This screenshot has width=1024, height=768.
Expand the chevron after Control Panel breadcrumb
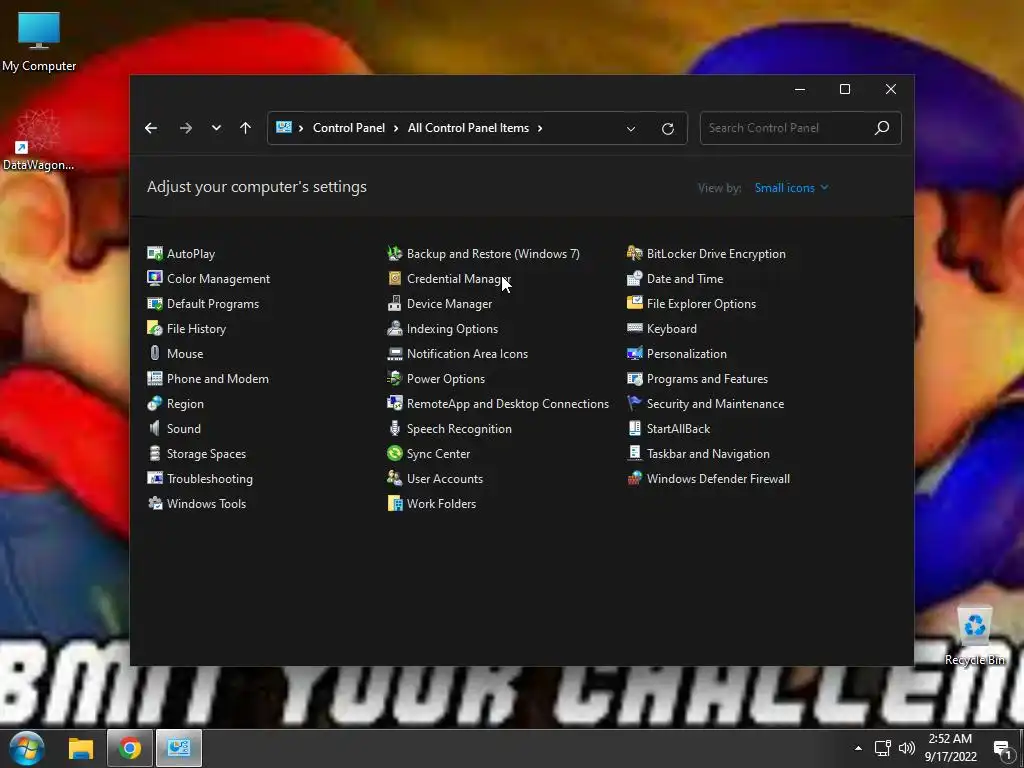[x=396, y=128]
